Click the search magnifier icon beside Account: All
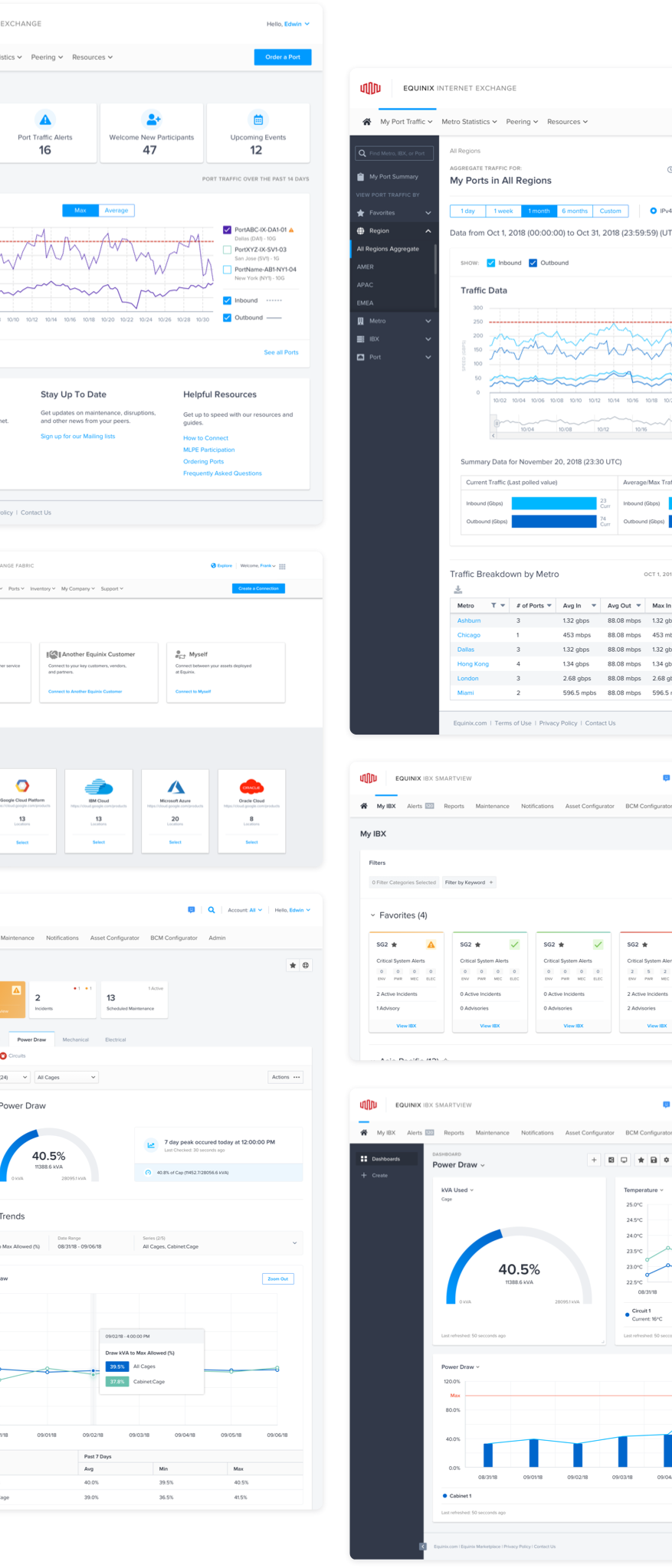672x1568 pixels. tap(211, 910)
